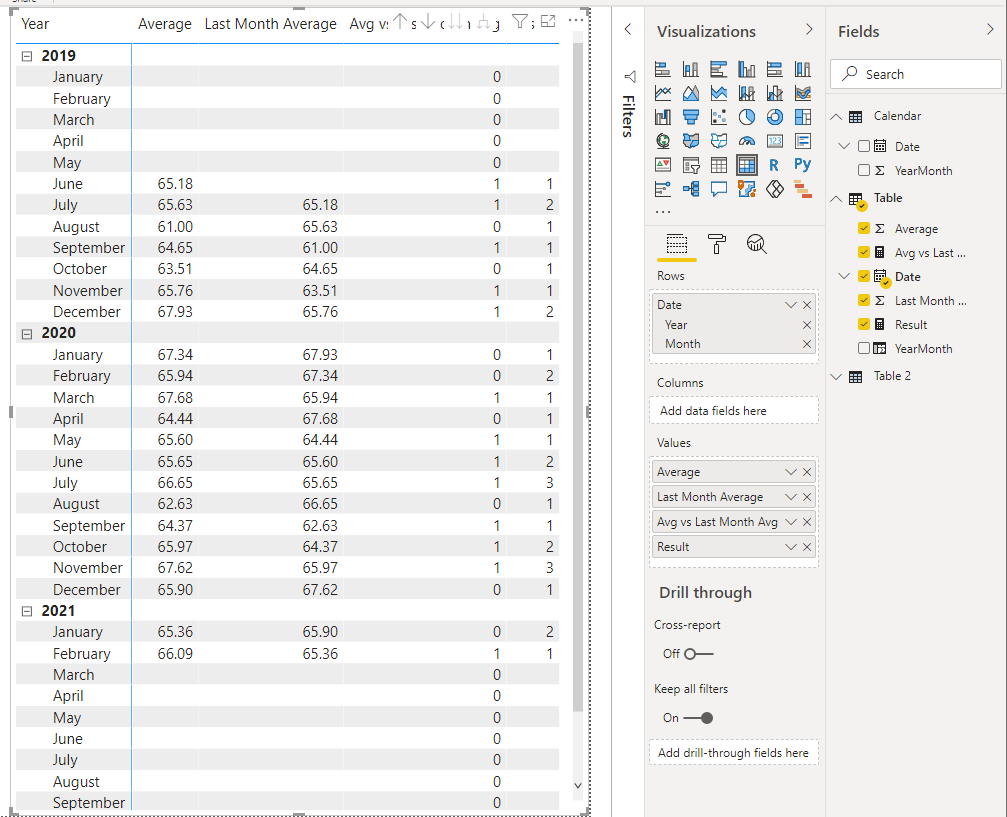Open the Fields well tab
Viewport: 1007px width, 817px height.
(x=677, y=244)
